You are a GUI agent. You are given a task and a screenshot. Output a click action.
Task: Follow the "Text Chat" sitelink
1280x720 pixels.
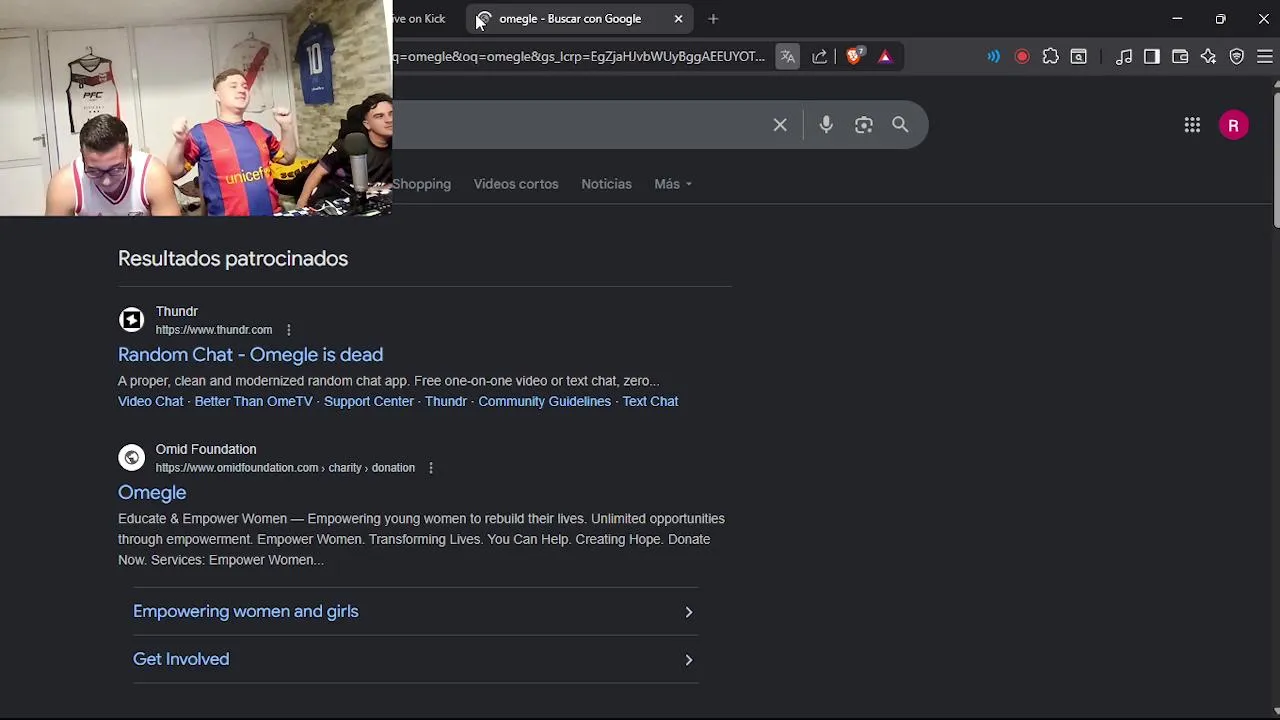(x=650, y=401)
